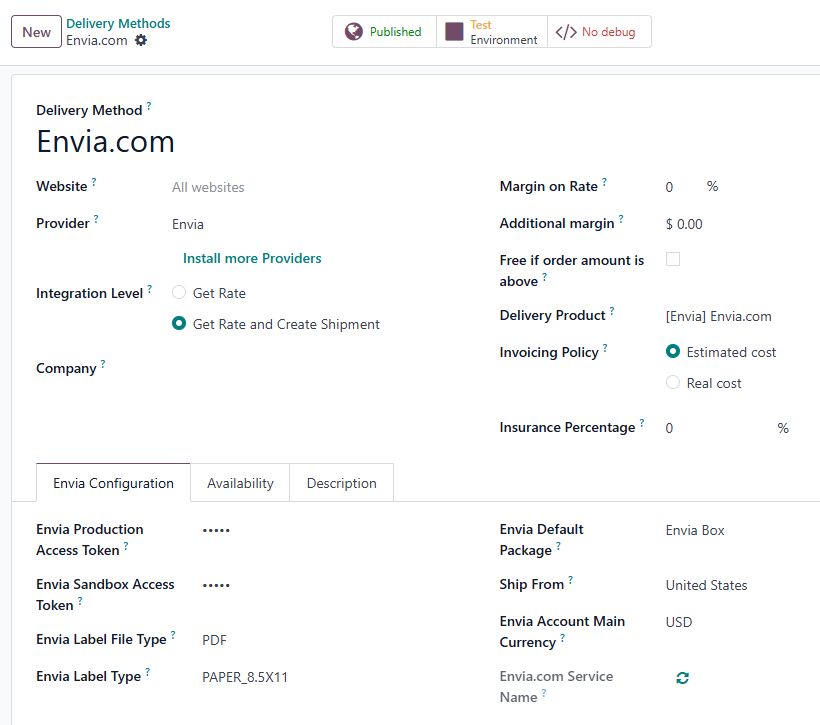Open help tooltip next to Integration Level
Image resolution: width=820 pixels, height=725 pixels.
(x=150, y=288)
